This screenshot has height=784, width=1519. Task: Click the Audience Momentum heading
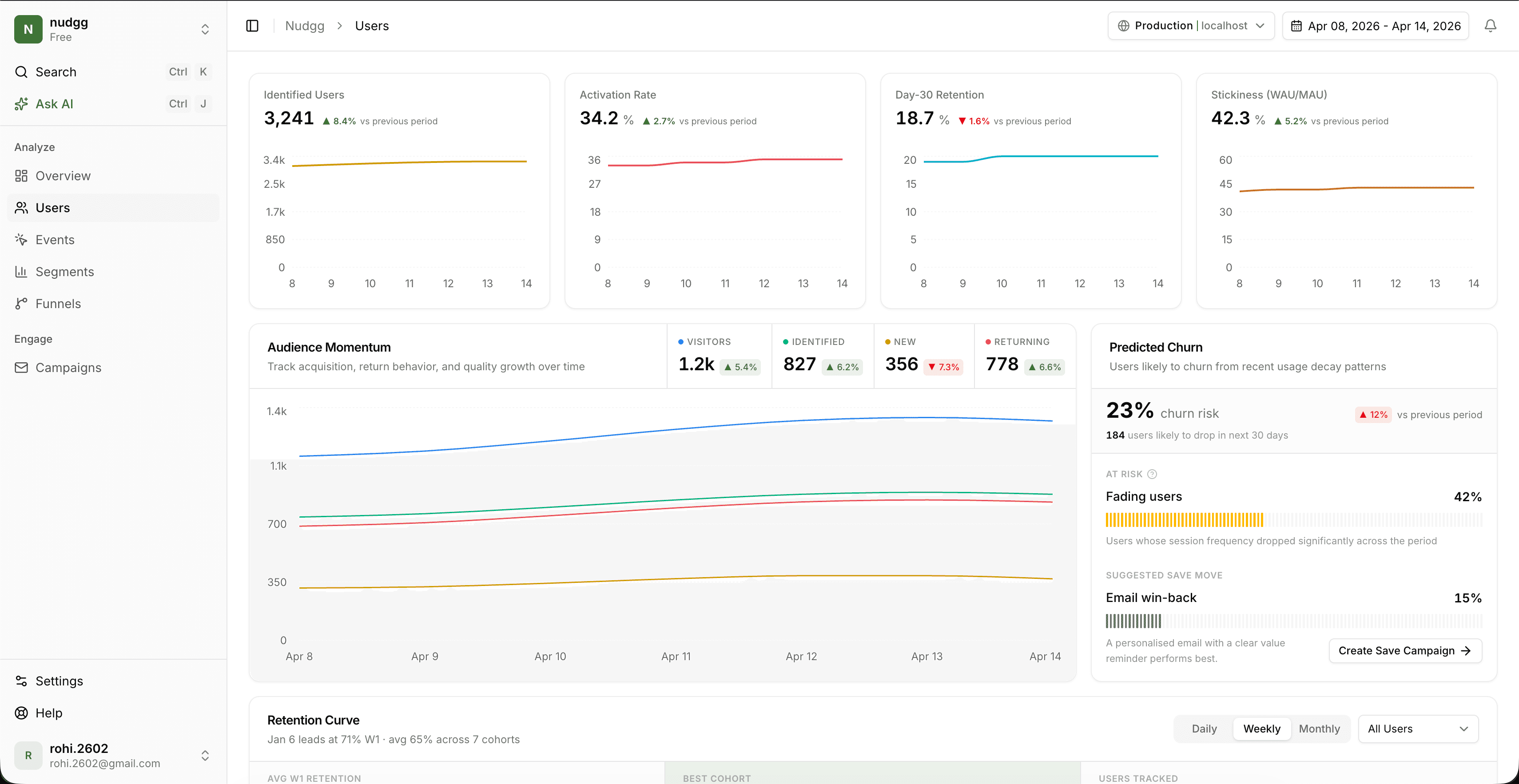(x=329, y=347)
